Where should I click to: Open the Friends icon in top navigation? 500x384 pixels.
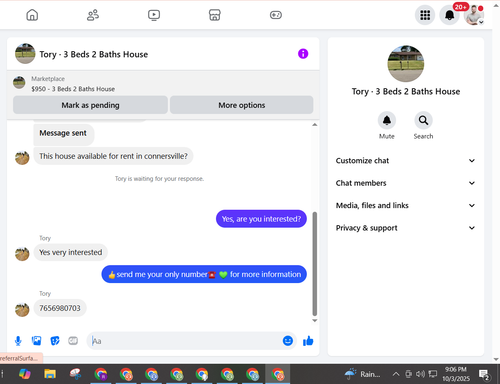[x=93, y=15]
